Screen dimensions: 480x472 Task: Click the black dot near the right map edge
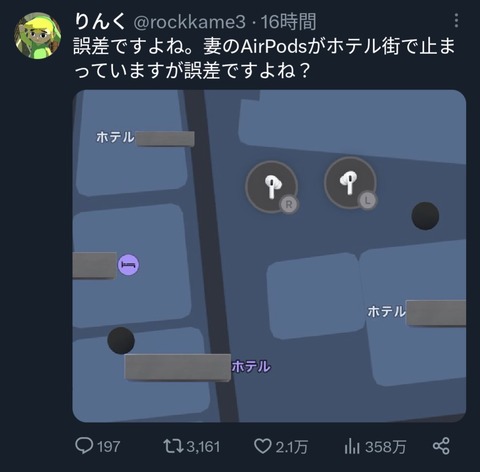[425, 216]
